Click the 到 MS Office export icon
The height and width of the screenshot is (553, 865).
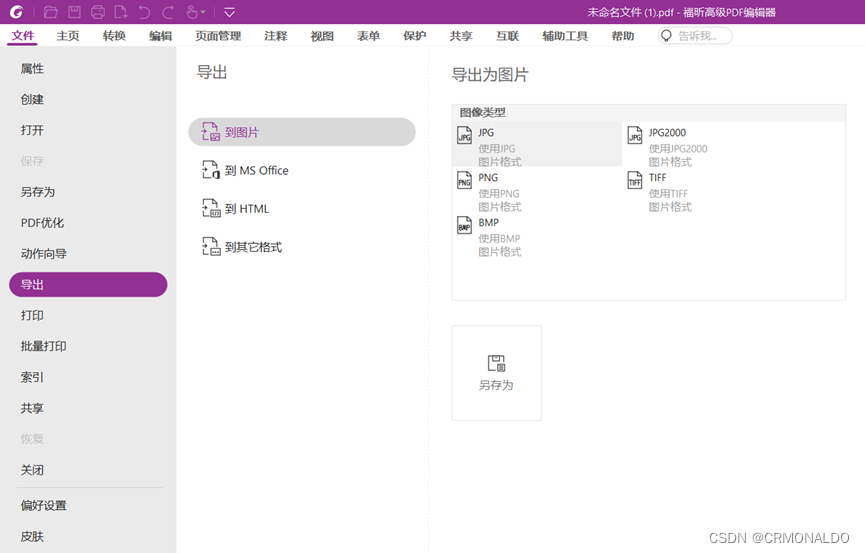tap(210, 170)
